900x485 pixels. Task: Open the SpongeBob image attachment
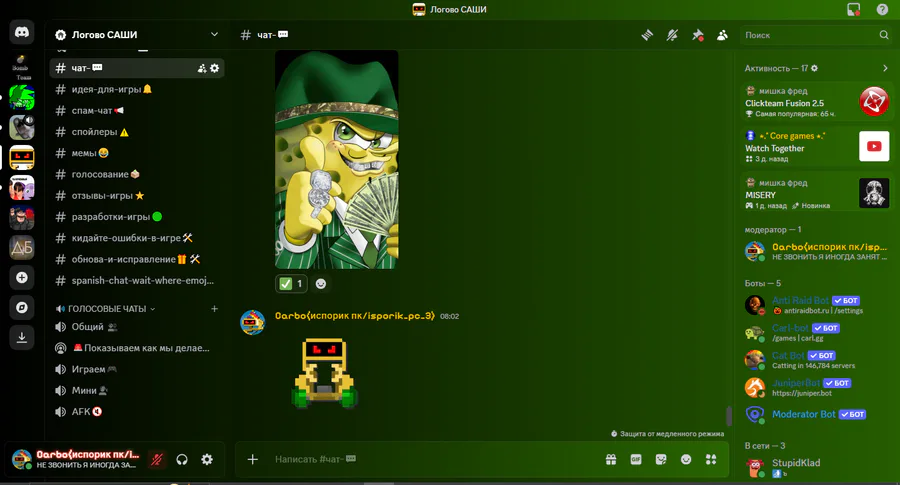337,160
